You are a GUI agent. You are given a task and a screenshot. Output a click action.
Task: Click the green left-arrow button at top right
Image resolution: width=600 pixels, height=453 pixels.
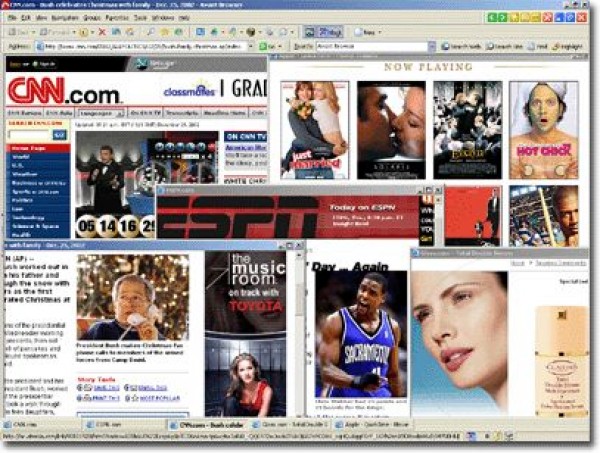click(x=492, y=17)
